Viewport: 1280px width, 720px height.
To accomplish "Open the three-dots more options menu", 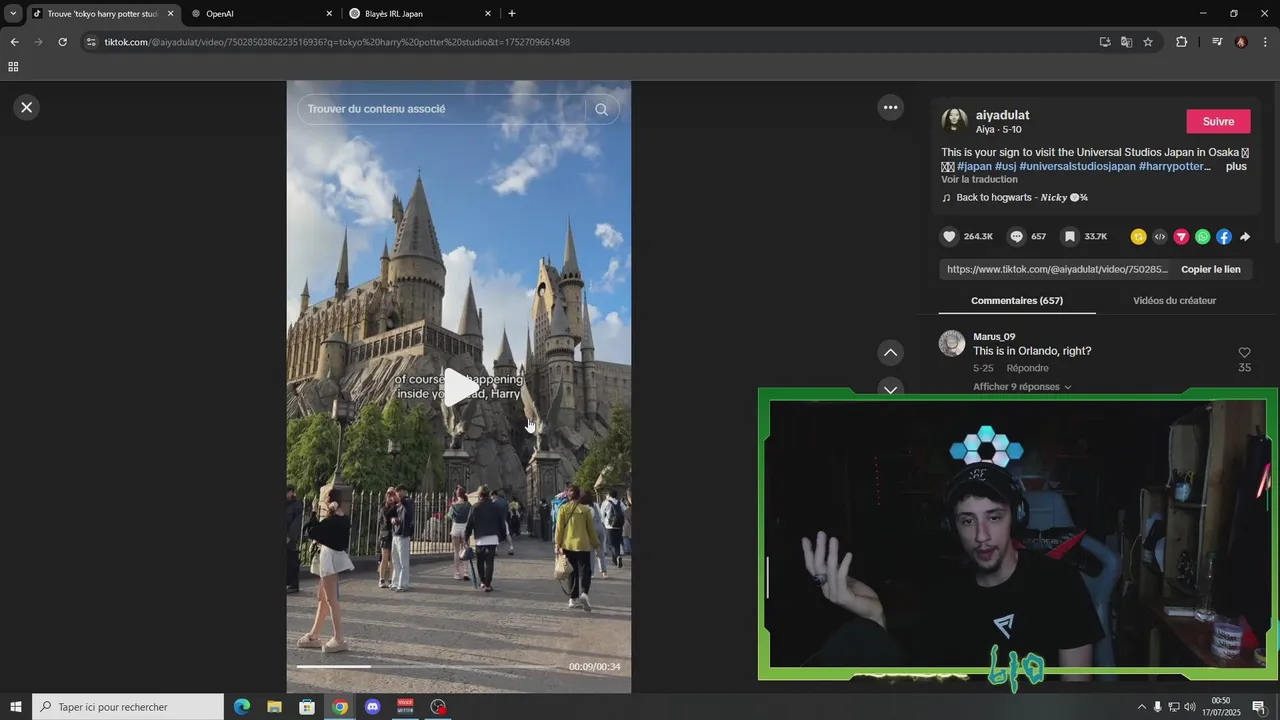I will (x=890, y=107).
